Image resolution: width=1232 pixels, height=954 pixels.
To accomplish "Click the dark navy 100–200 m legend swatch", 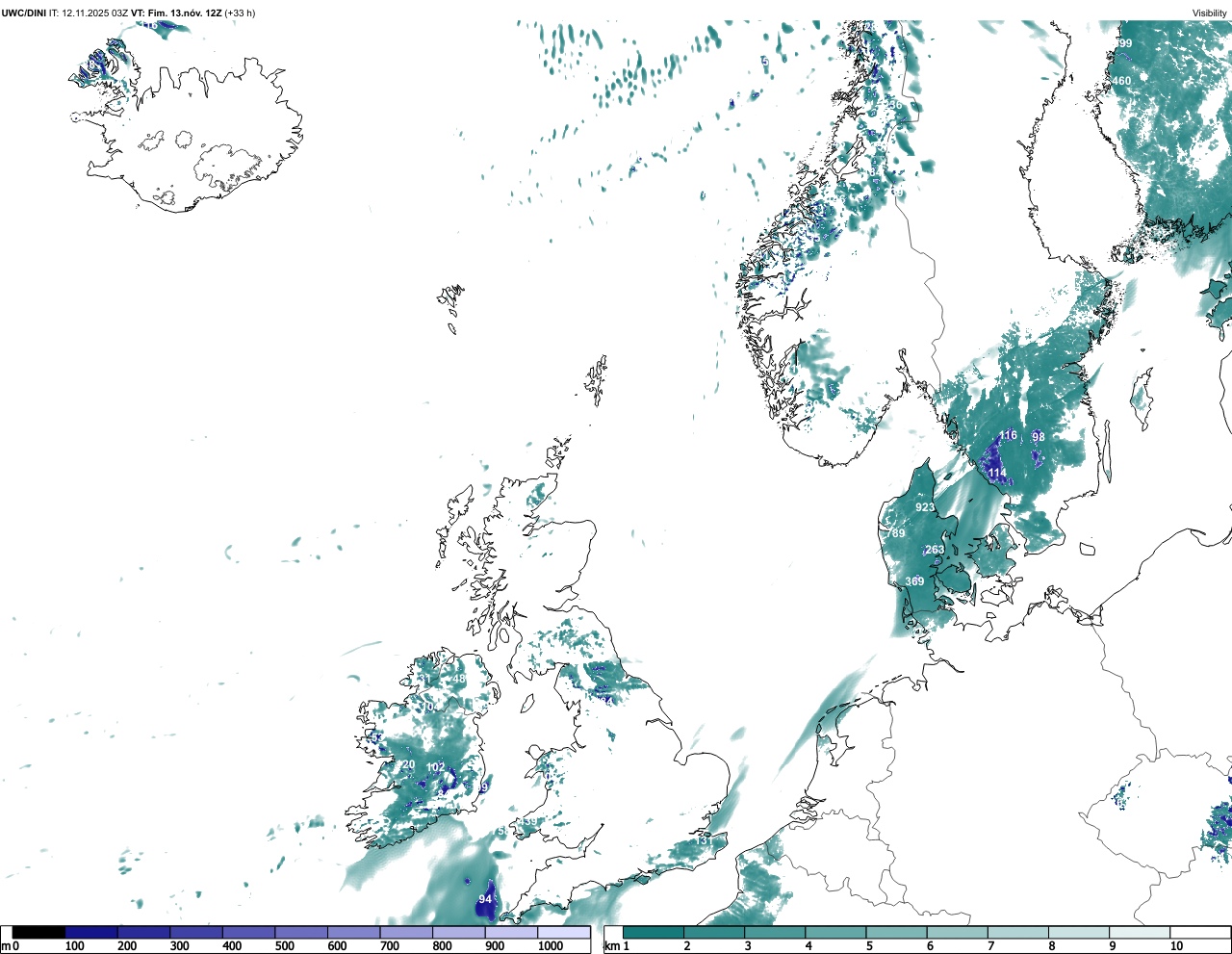I will click(91, 932).
